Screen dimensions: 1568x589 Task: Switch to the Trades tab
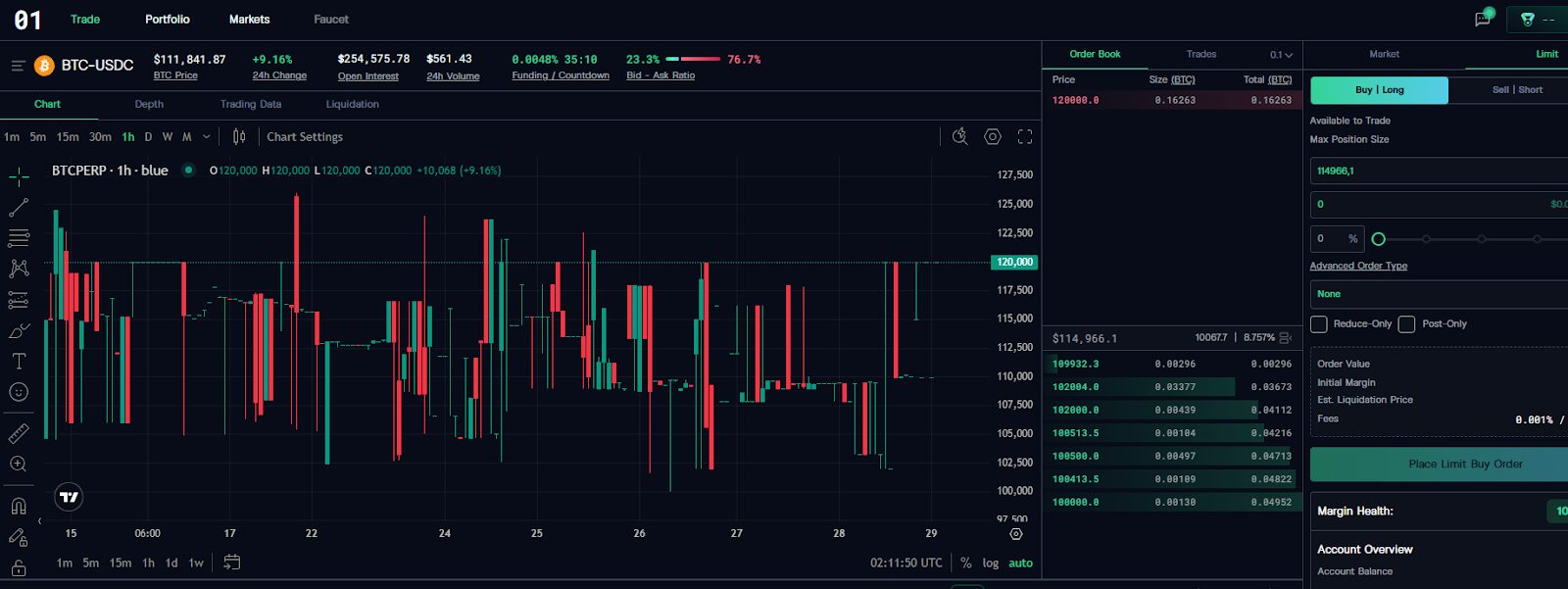point(1201,55)
